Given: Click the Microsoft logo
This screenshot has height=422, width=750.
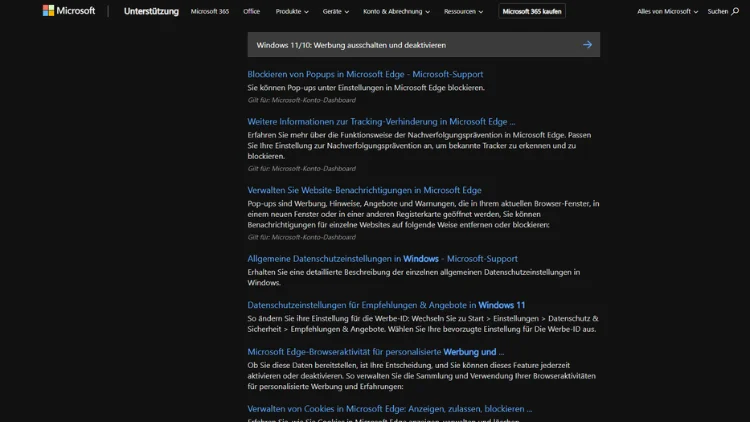Looking at the screenshot, I should pos(69,11).
